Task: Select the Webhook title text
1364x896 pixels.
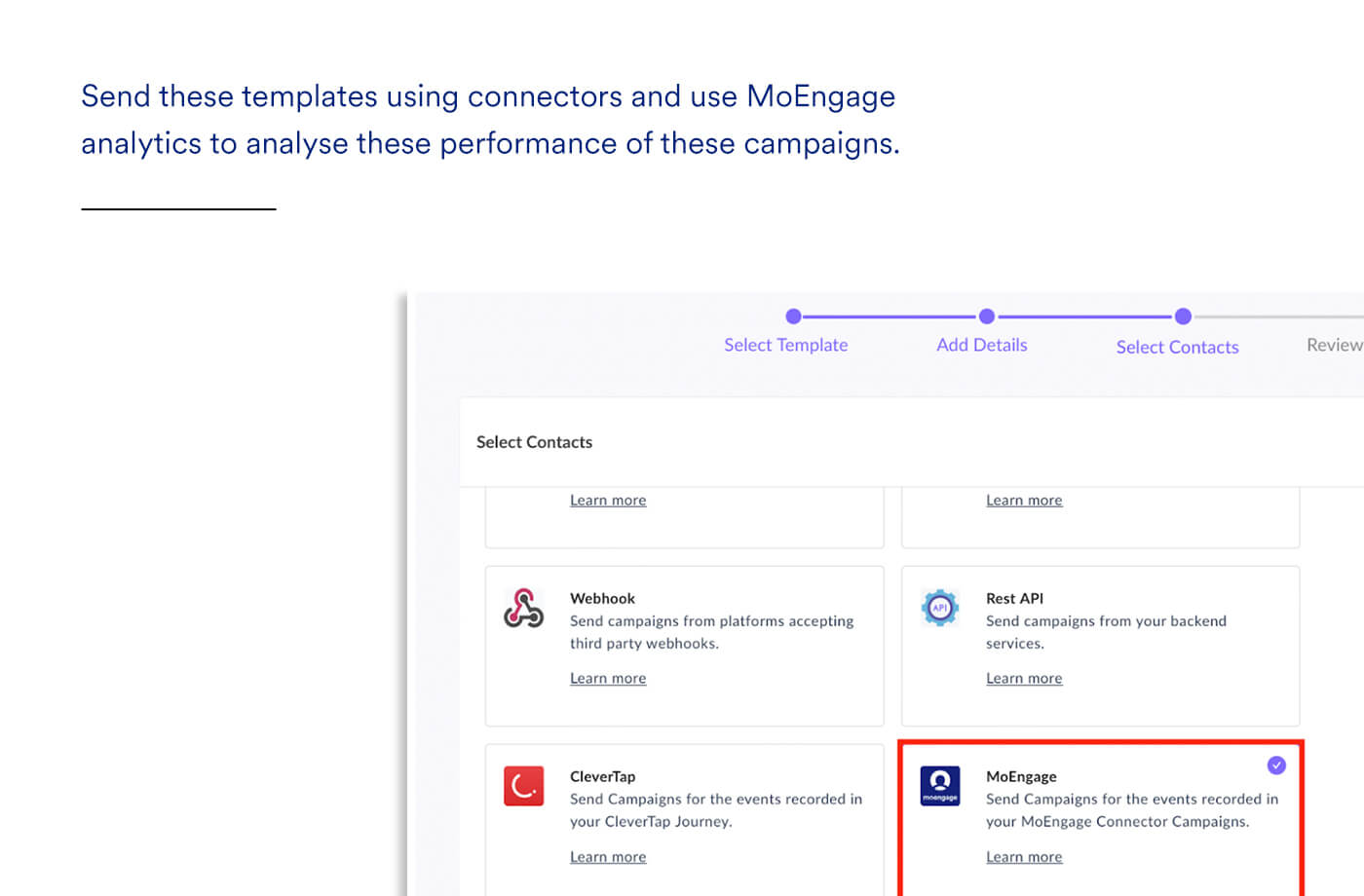Action: pos(602,598)
